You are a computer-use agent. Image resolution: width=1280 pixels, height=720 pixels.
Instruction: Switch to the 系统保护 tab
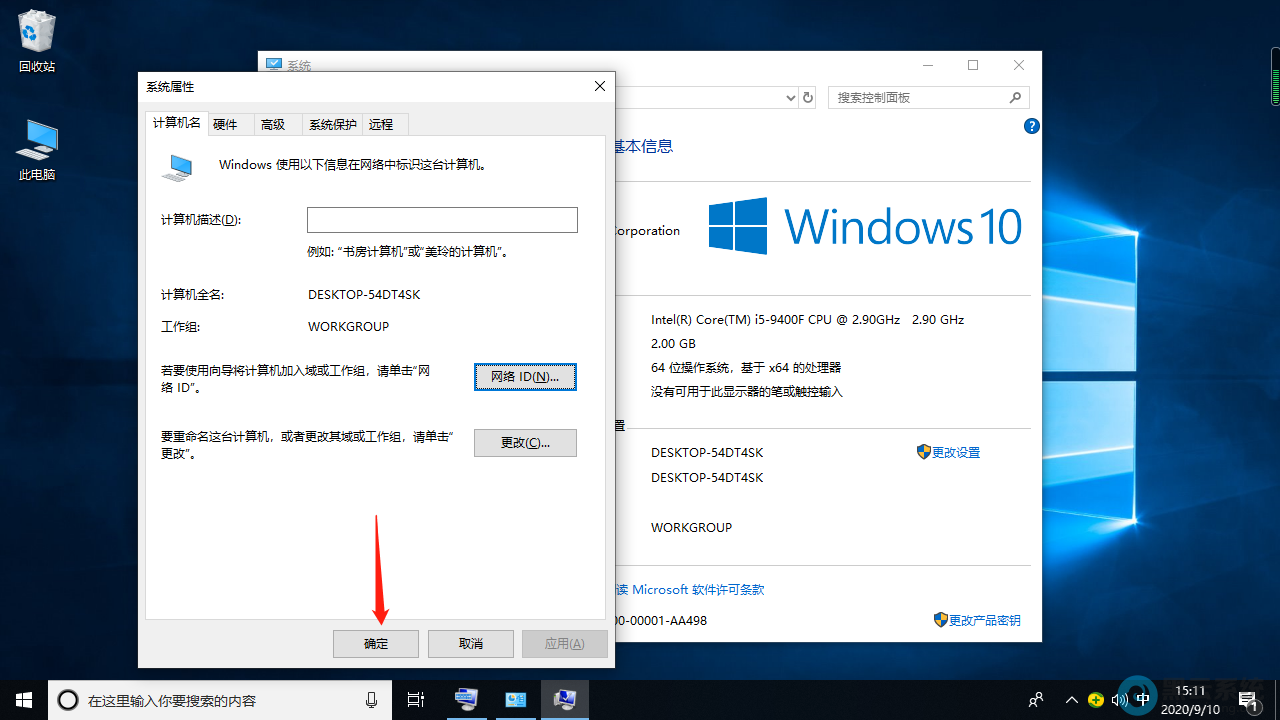point(332,123)
